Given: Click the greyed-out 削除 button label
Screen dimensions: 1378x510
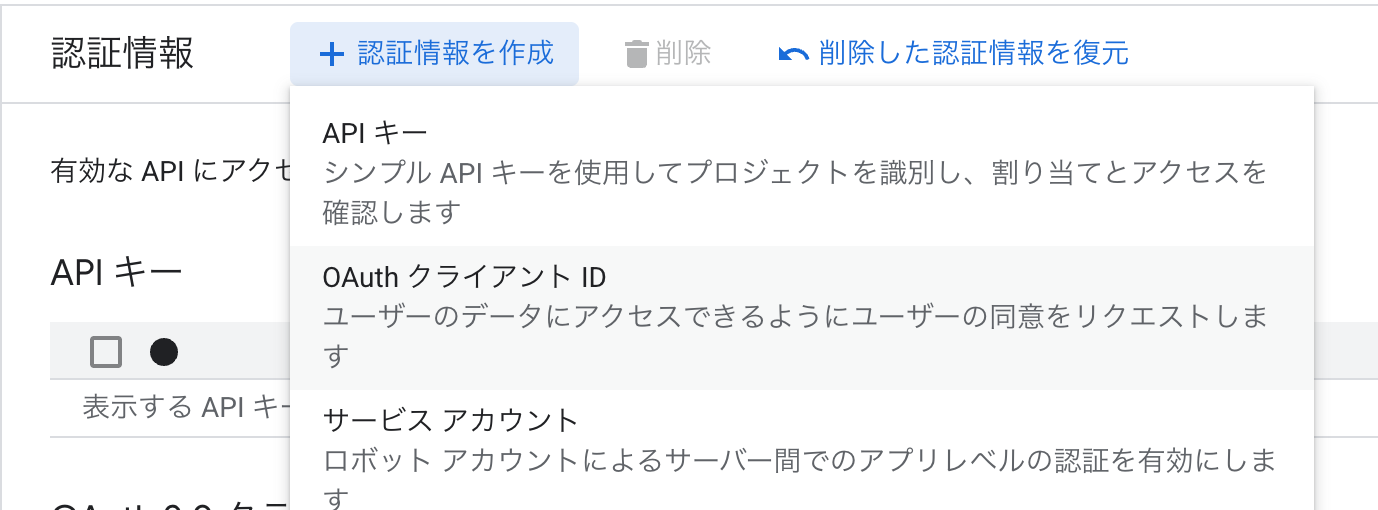Looking at the screenshot, I should pos(684,54).
